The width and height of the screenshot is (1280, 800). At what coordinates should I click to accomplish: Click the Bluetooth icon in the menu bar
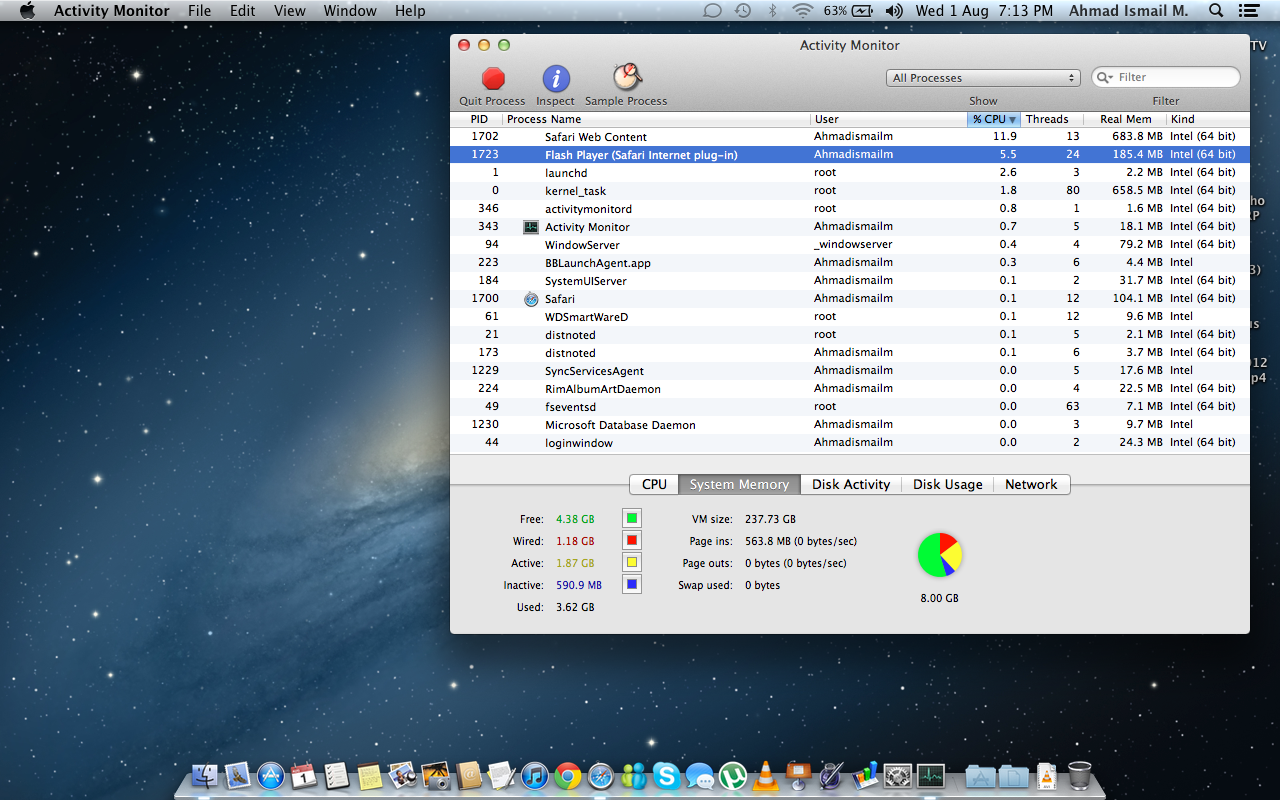[772, 11]
